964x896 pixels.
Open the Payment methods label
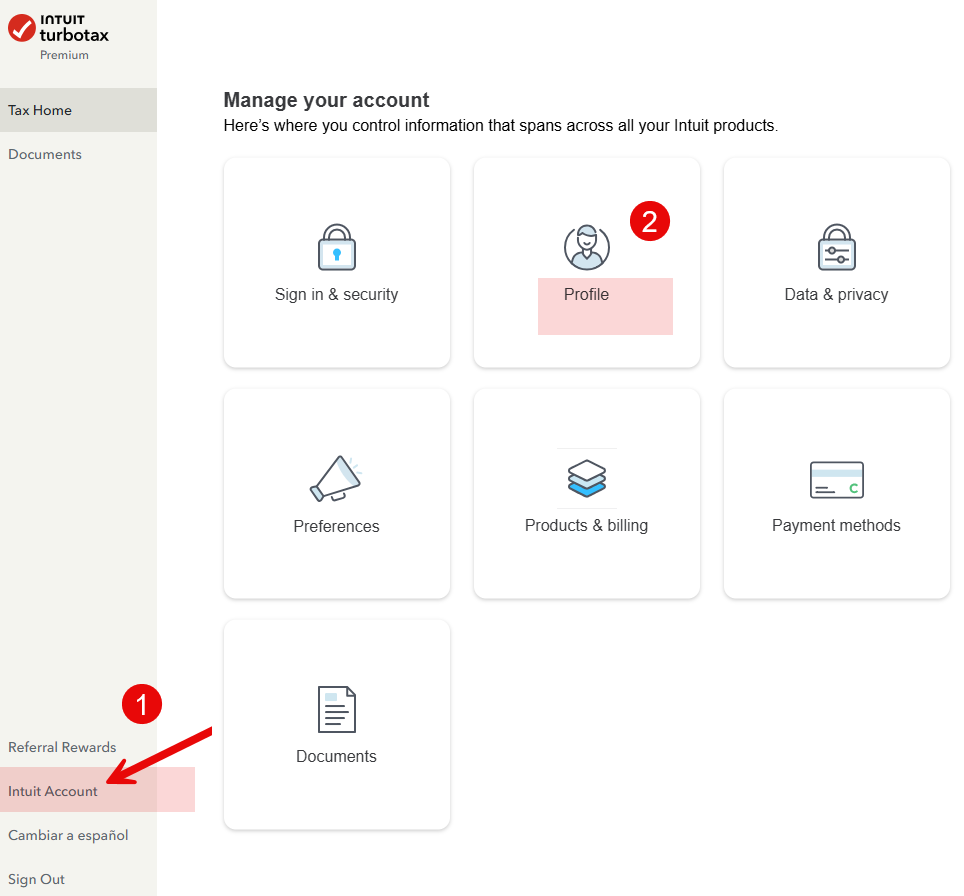click(x=836, y=526)
